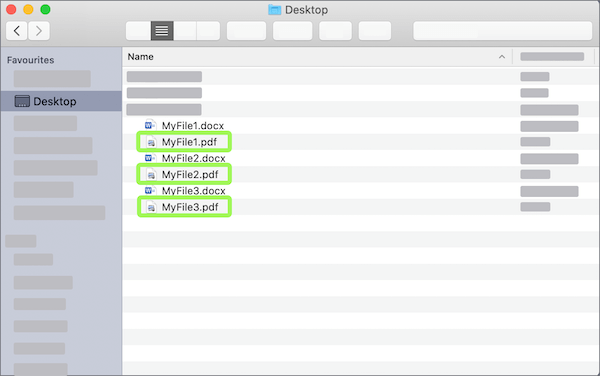Viewport: 600px width, 376px height.
Task: Select file name MyFile2.pdf
Action: [x=190, y=174]
